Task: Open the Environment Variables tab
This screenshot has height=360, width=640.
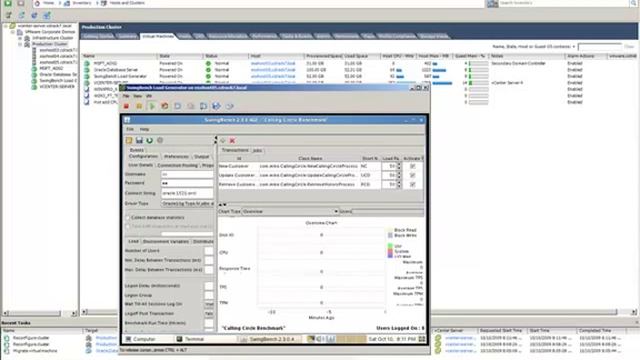Action: [x=166, y=242]
